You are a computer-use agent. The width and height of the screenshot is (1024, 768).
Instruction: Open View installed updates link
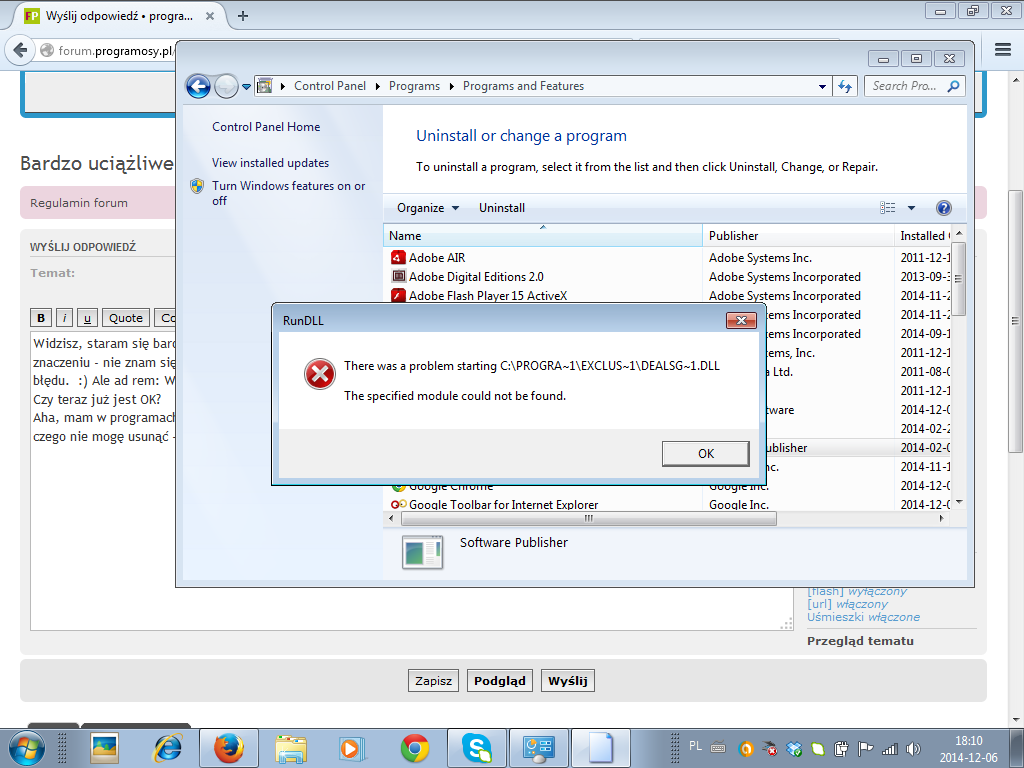pos(270,163)
